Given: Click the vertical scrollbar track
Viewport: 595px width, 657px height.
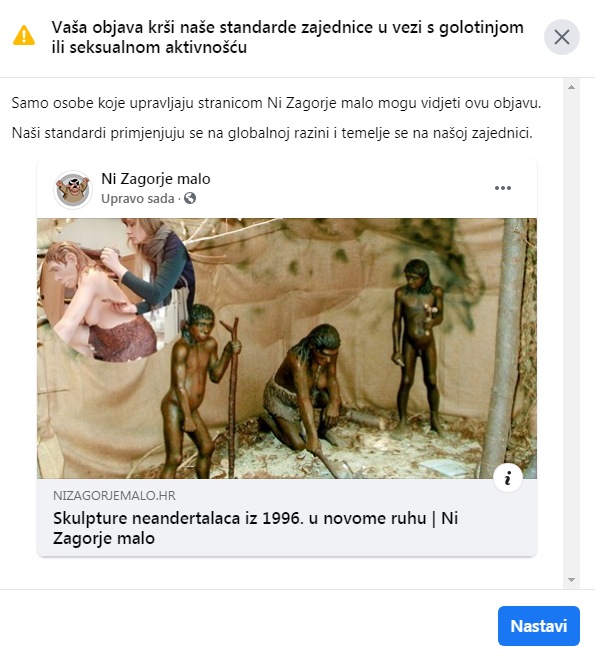Looking at the screenshot, I should tap(571, 334).
